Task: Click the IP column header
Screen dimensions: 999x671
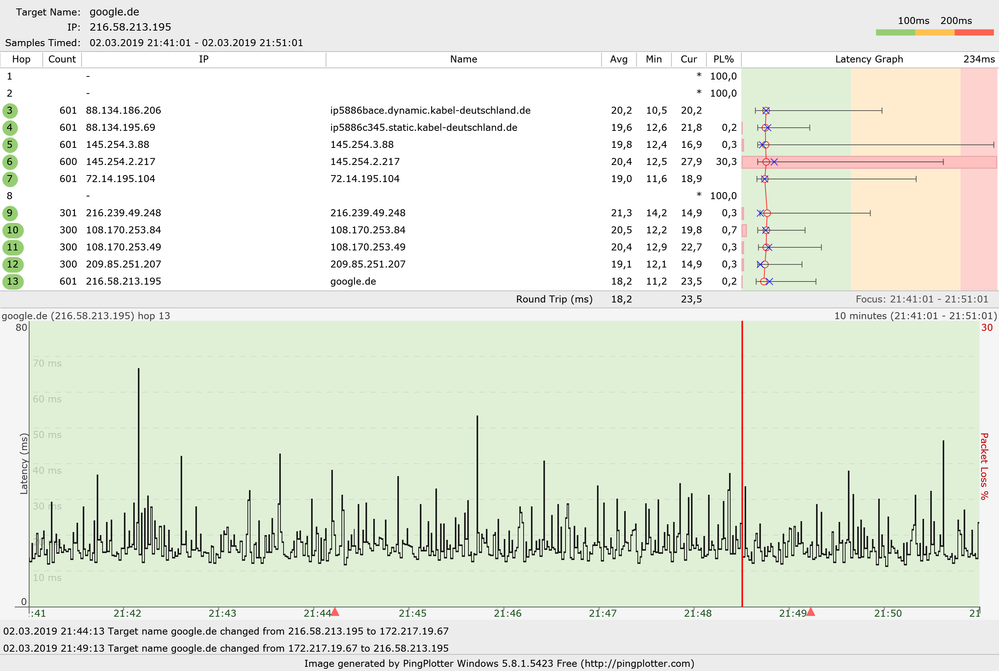Action: pos(204,59)
